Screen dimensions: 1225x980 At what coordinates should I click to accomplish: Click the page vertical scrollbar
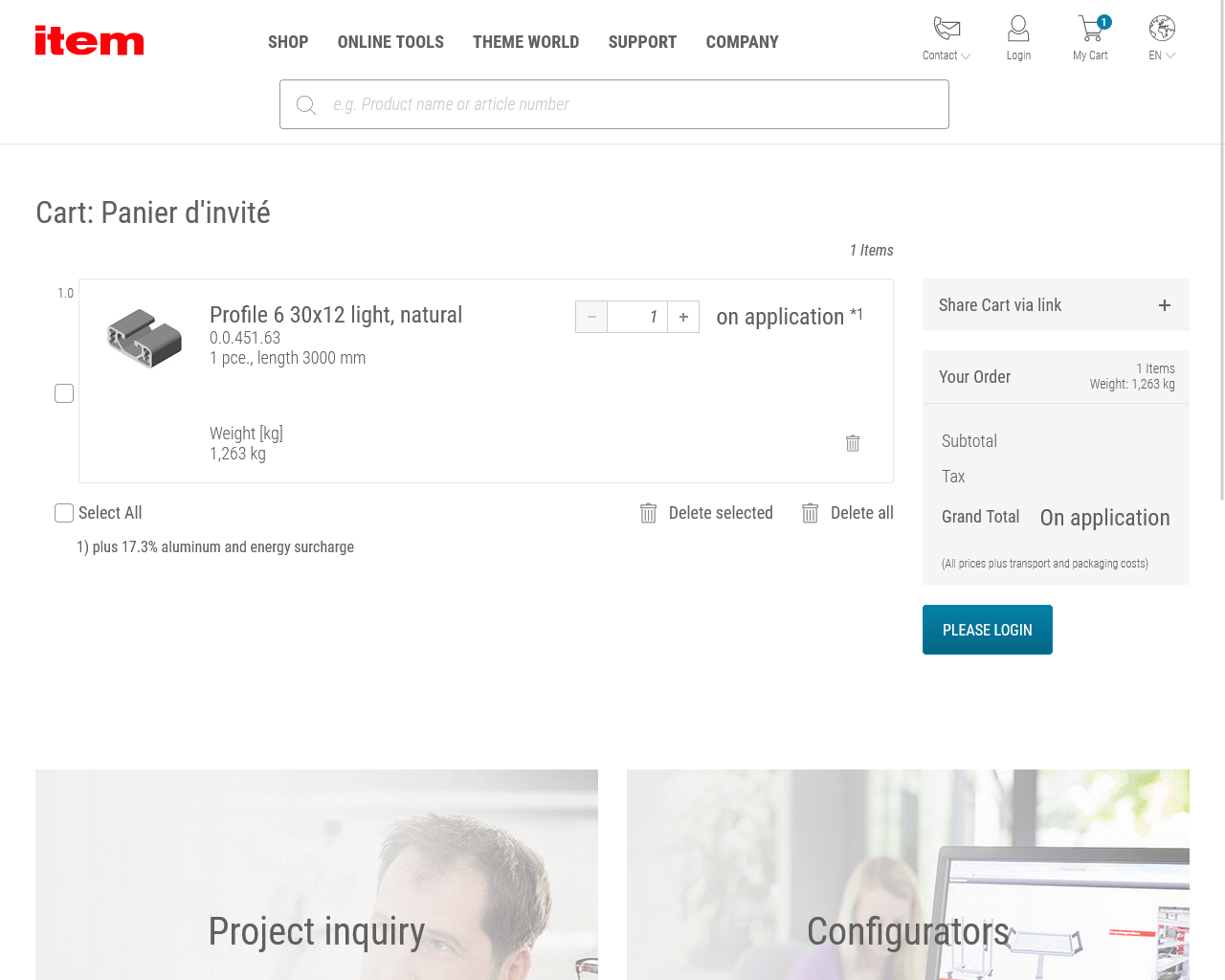point(1221,251)
